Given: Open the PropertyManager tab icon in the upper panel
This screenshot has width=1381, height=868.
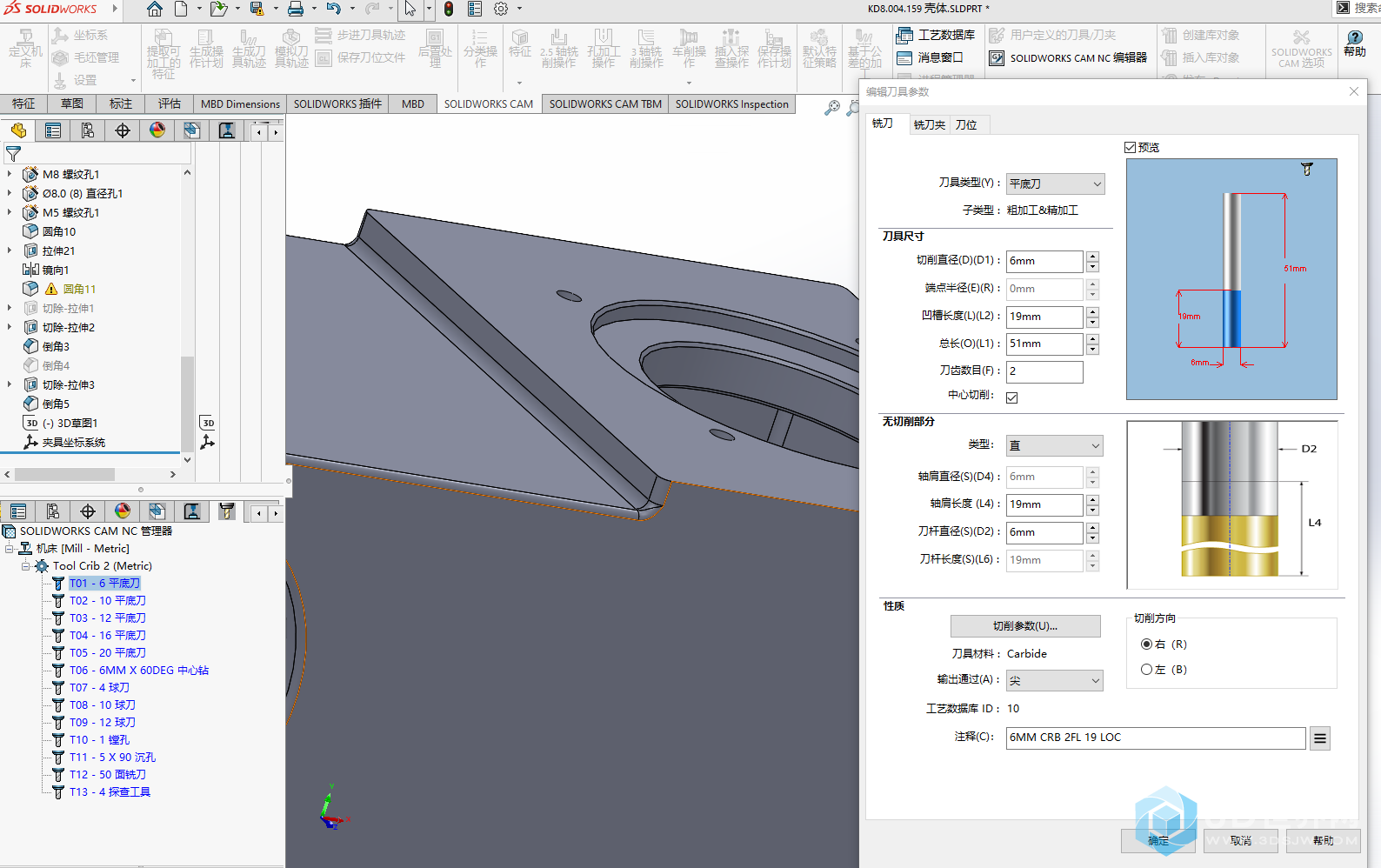Looking at the screenshot, I should (53, 130).
